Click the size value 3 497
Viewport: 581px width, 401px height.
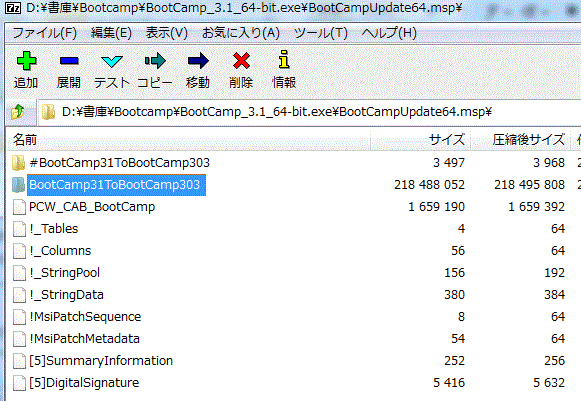[x=449, y=163]
